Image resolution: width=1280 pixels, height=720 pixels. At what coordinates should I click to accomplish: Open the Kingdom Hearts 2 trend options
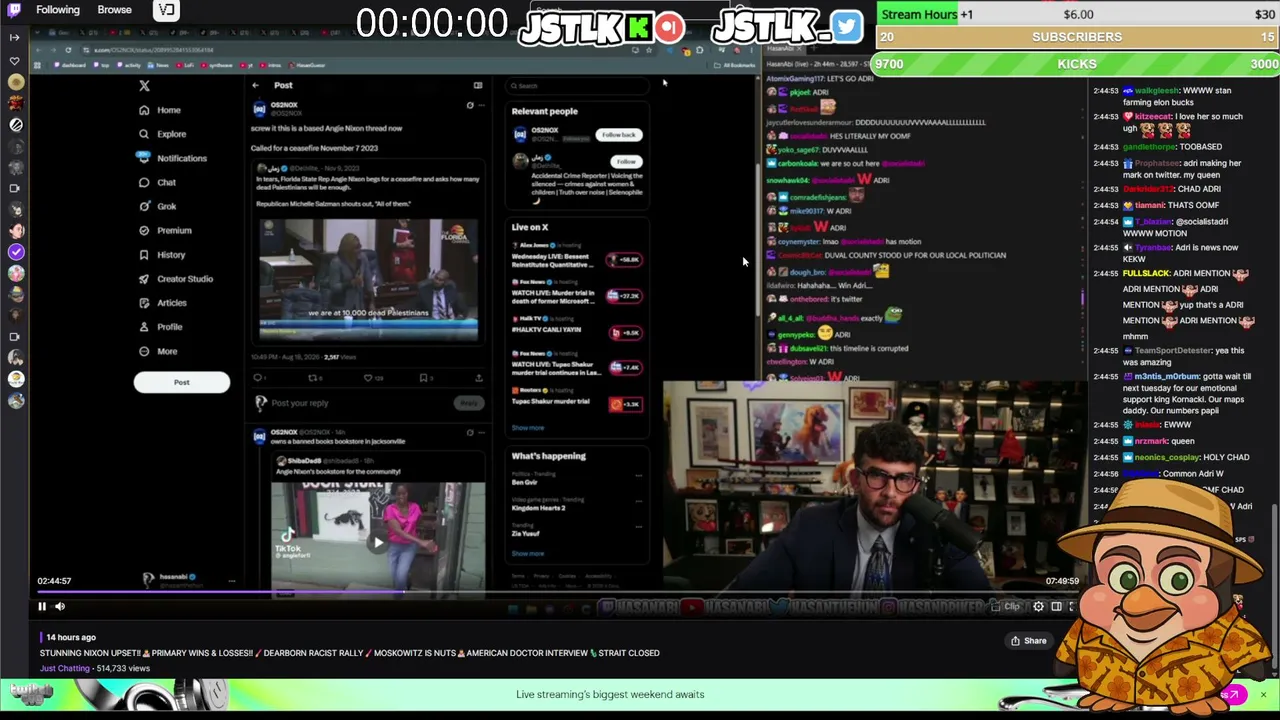coord(640,500)
